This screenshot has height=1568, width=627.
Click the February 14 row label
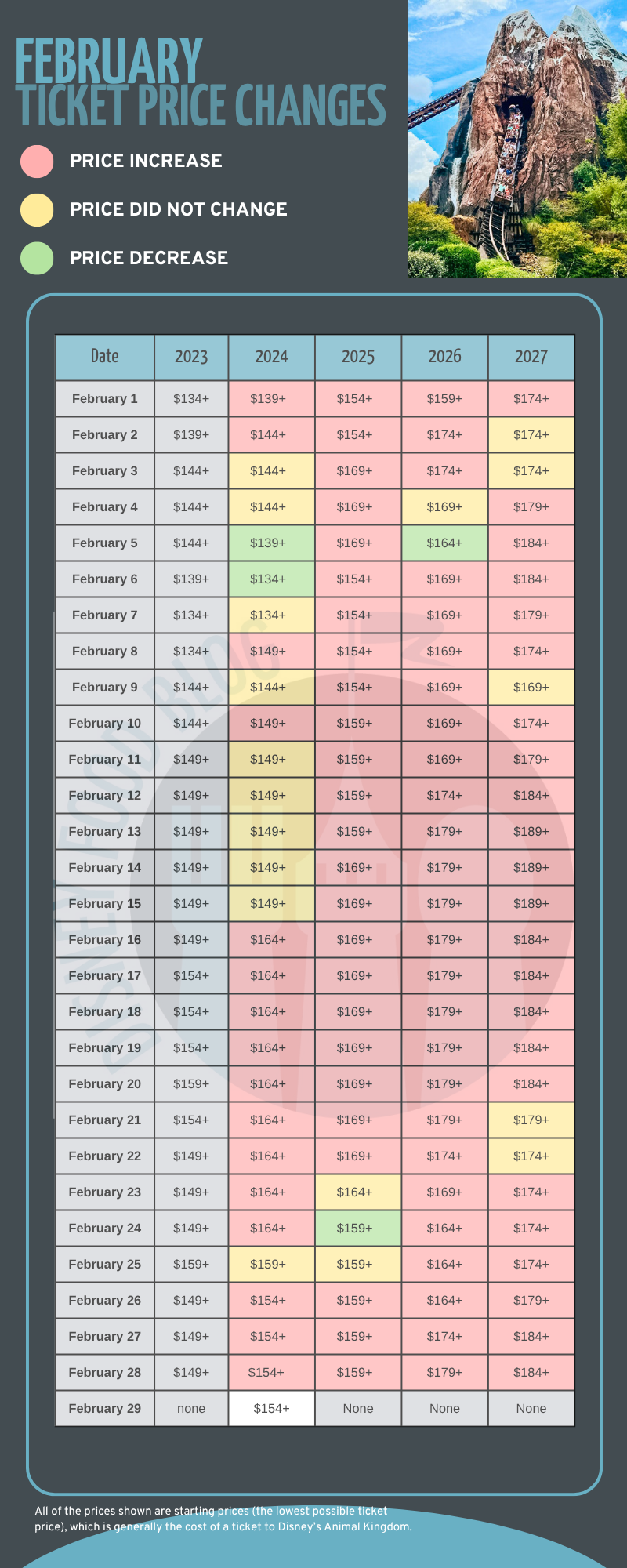point(104,867)
